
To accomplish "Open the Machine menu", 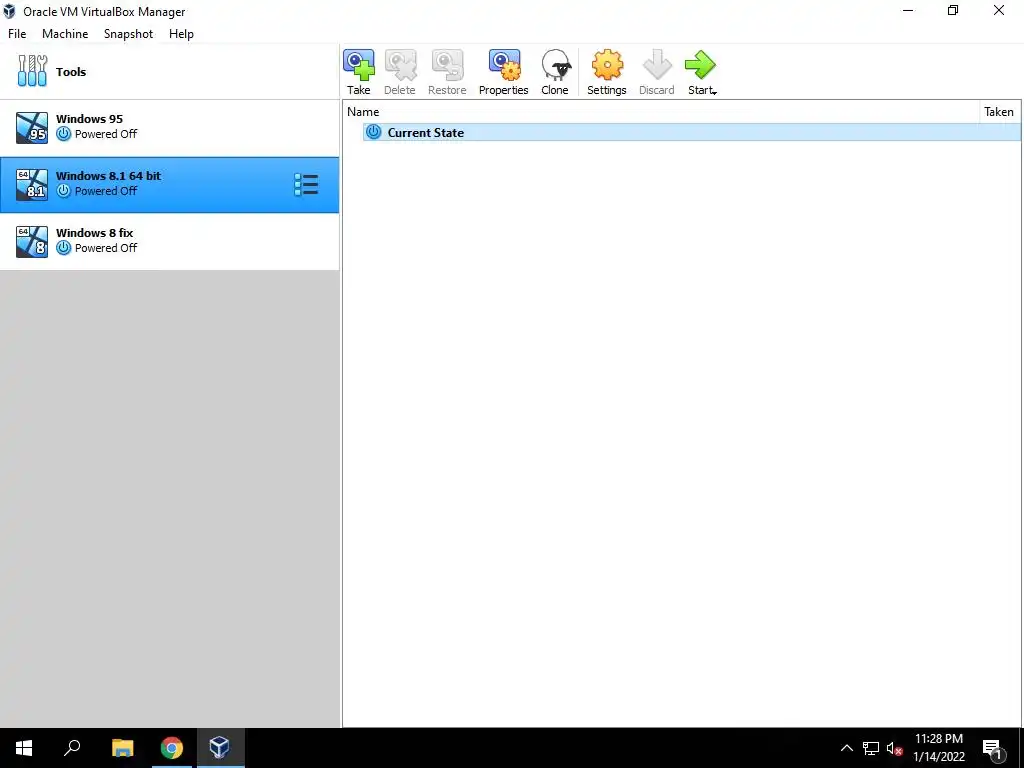I will [65, 34].
